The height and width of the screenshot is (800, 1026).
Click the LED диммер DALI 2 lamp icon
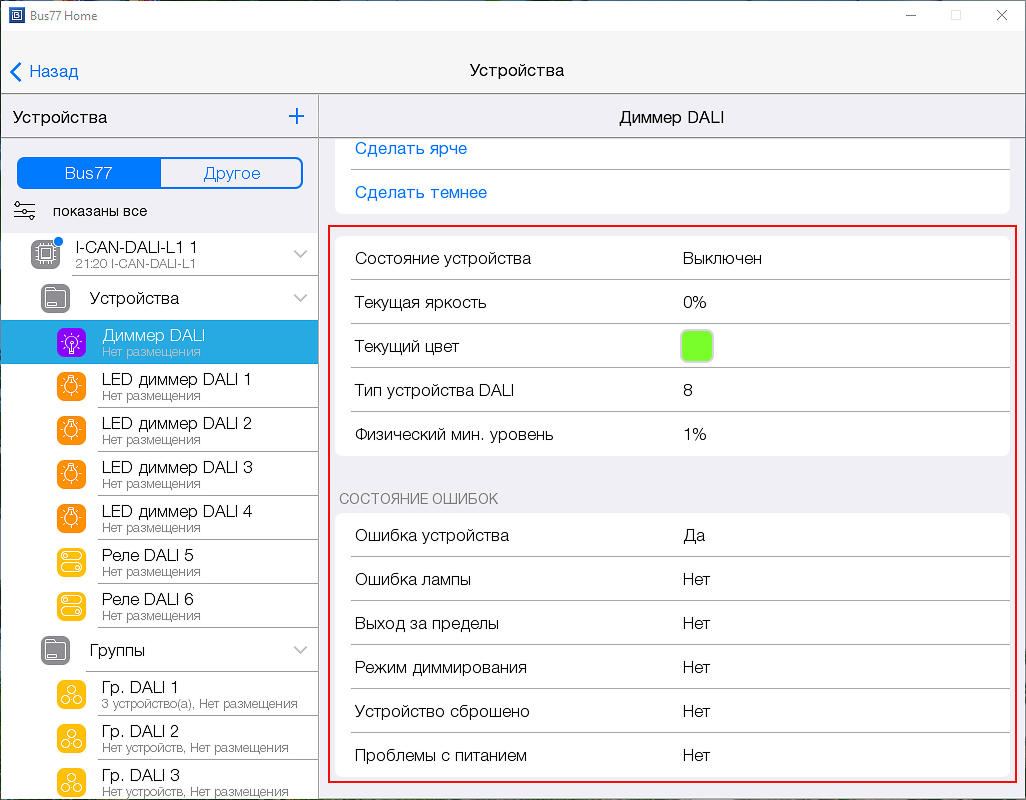pos(71,430)
